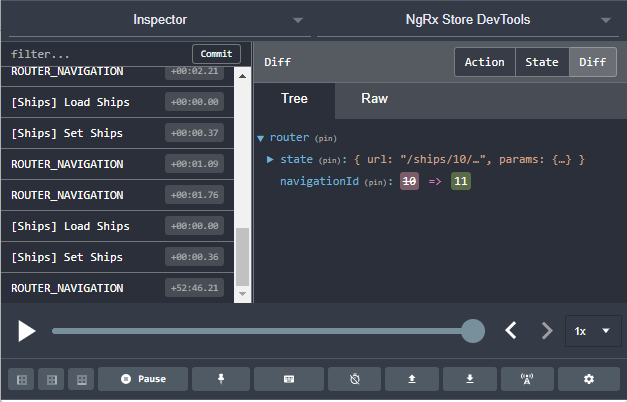Click the state url preview "/ships/10/…"

point(443,160)
